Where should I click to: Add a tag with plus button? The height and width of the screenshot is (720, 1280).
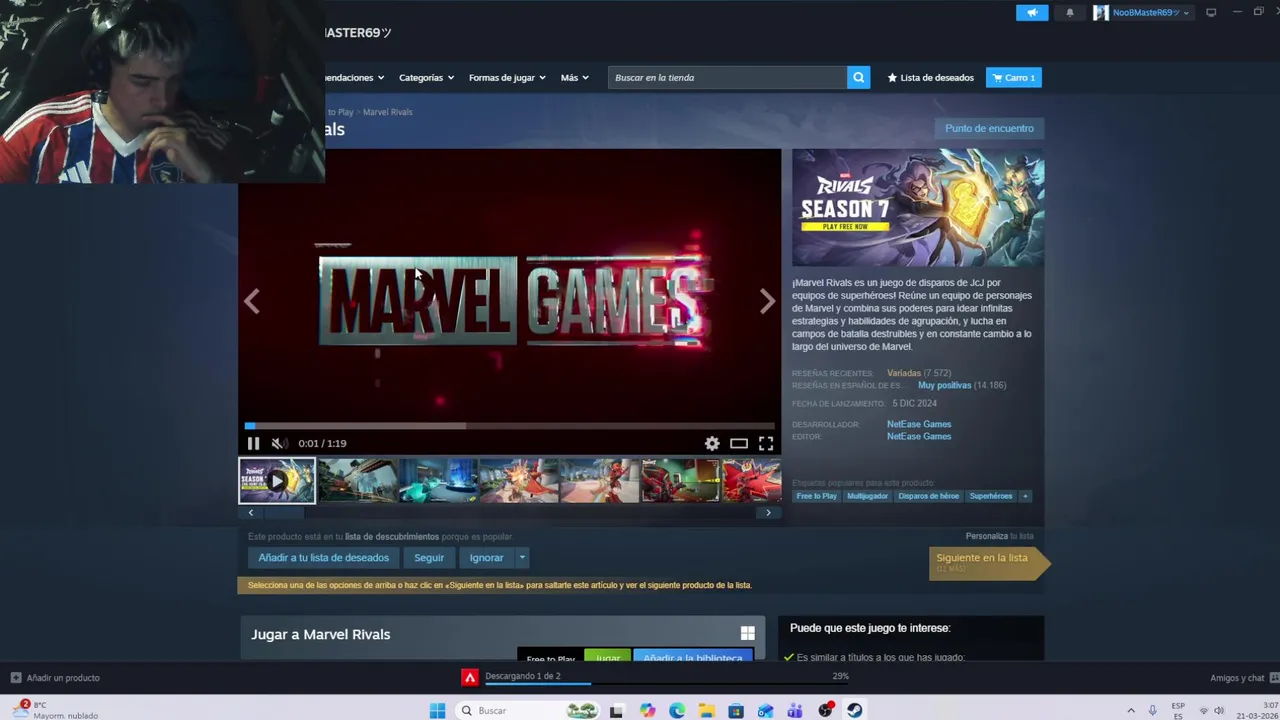[1025, 496]
